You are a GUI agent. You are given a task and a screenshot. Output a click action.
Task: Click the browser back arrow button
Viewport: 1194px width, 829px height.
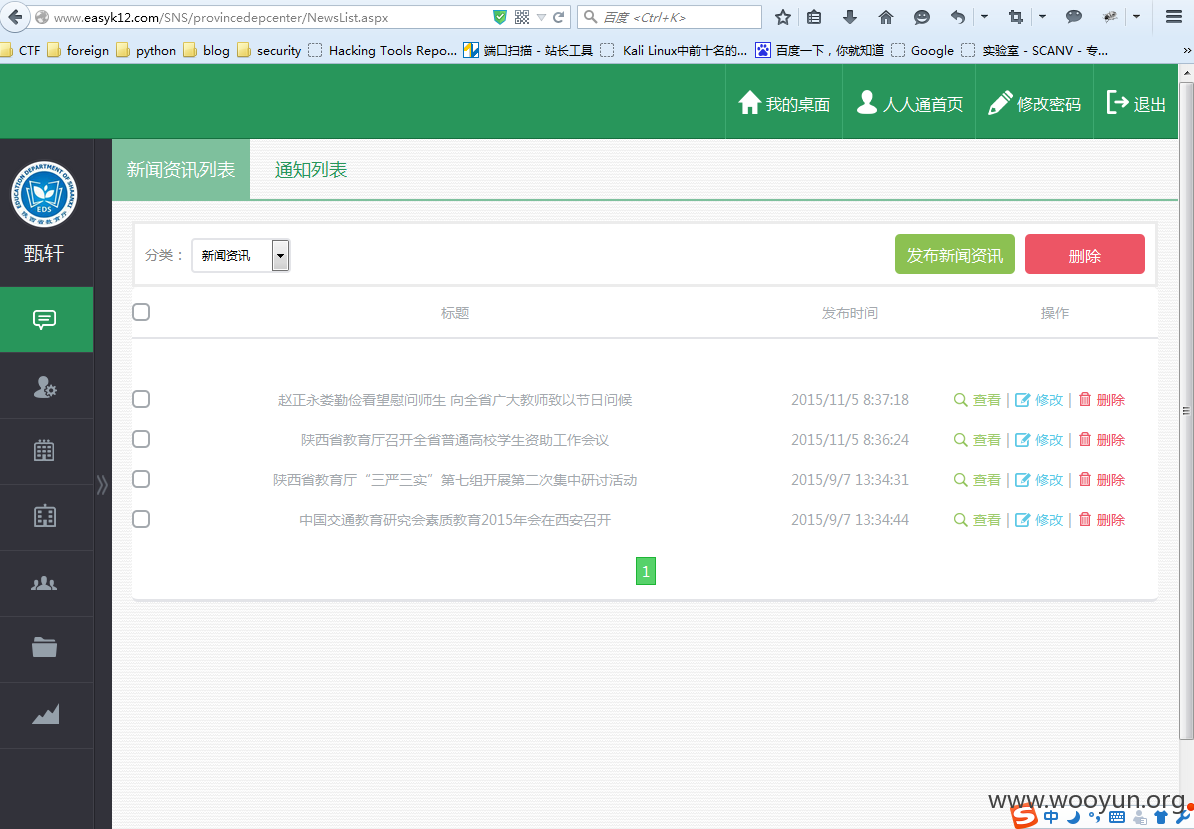tap(15, 17)
